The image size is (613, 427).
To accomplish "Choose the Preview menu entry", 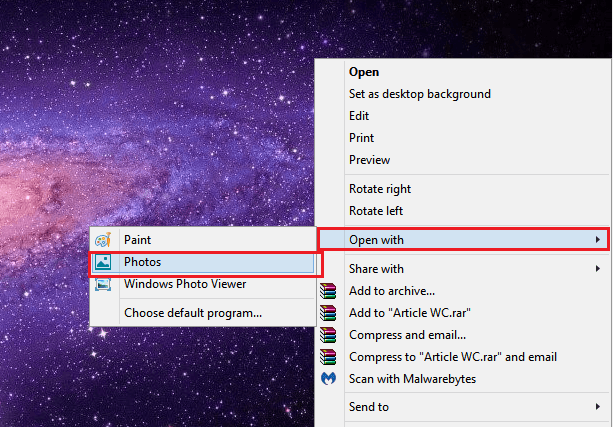I will (x=463, y=160).
